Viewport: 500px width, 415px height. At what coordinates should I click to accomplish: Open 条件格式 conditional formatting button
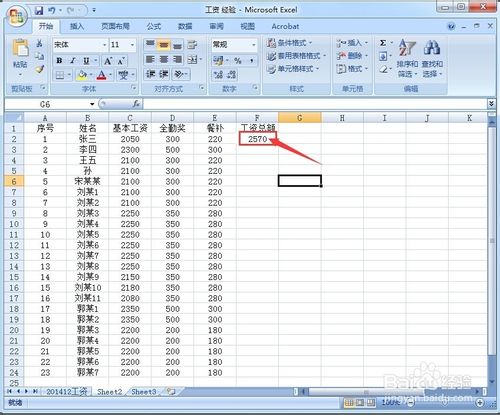[289, 43]
